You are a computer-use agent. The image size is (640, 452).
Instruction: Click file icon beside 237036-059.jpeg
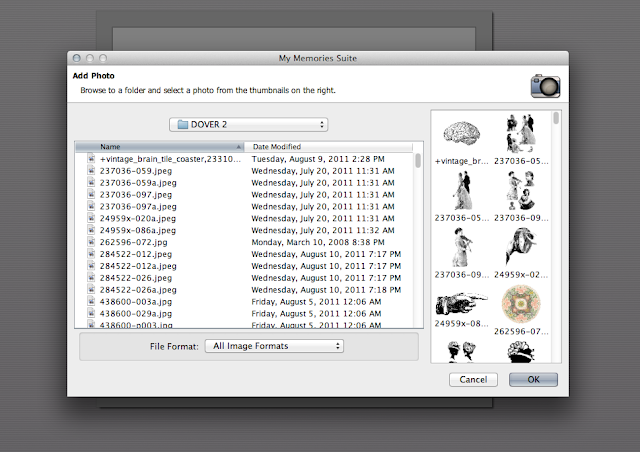(91, 170)
